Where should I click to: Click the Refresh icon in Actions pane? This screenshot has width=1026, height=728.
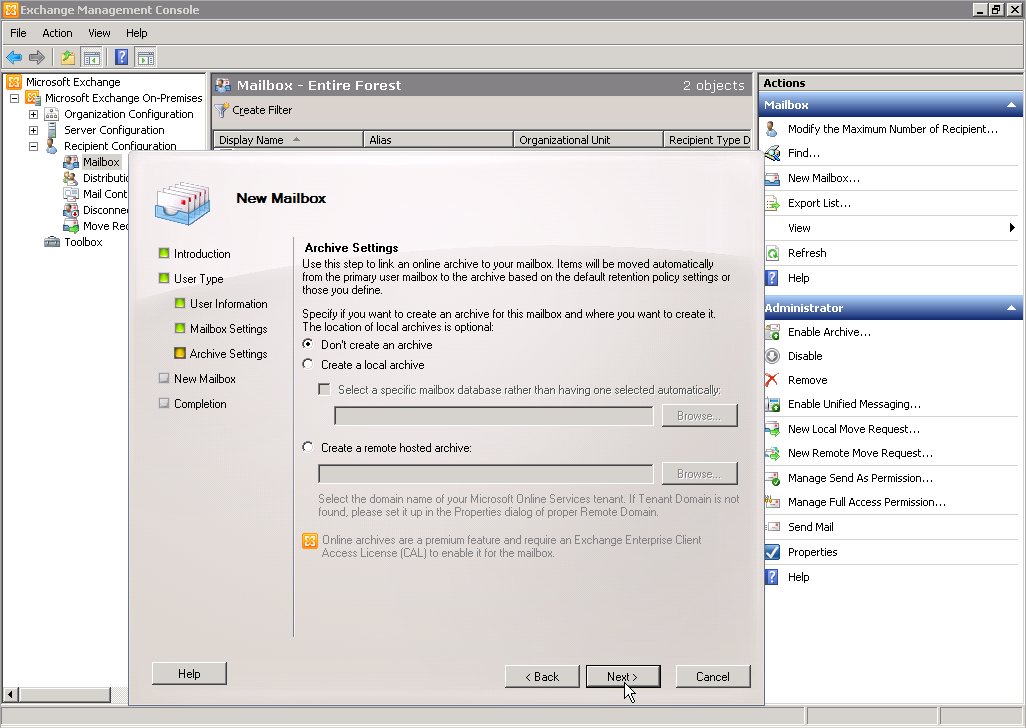(772, 253)
